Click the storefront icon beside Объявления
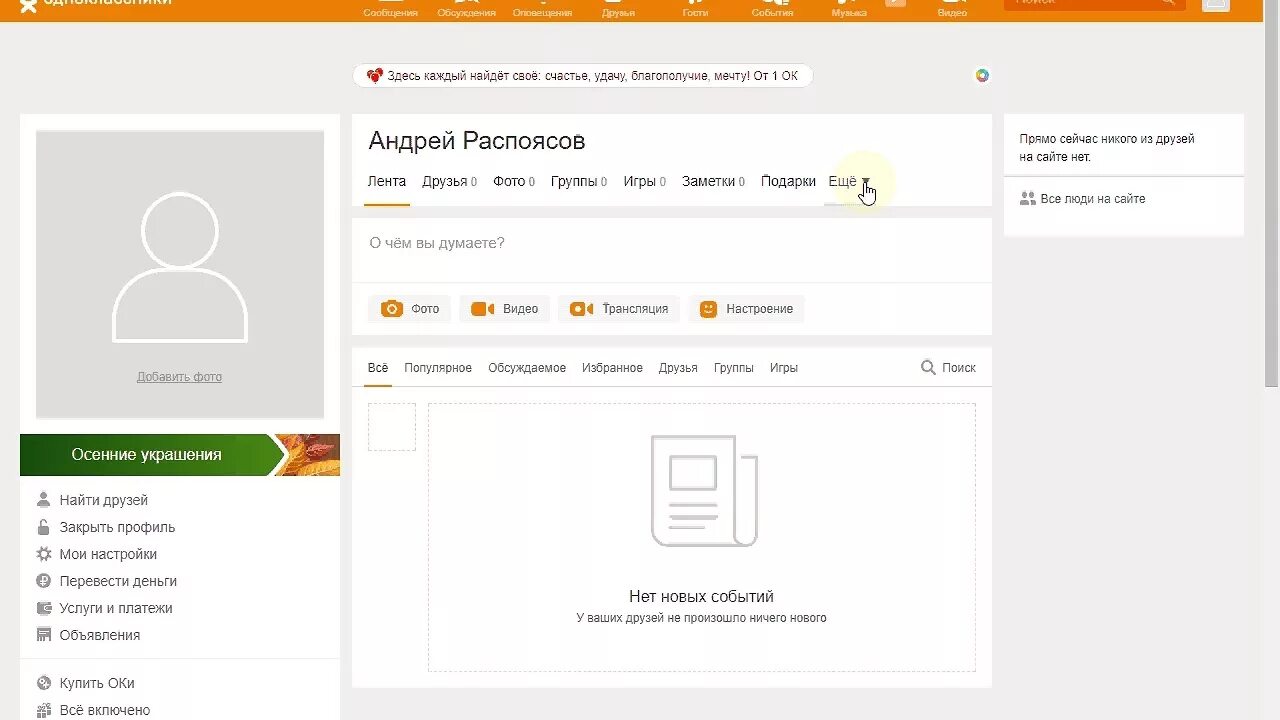This screenshot has height=720, width=1280. (44, 635)
